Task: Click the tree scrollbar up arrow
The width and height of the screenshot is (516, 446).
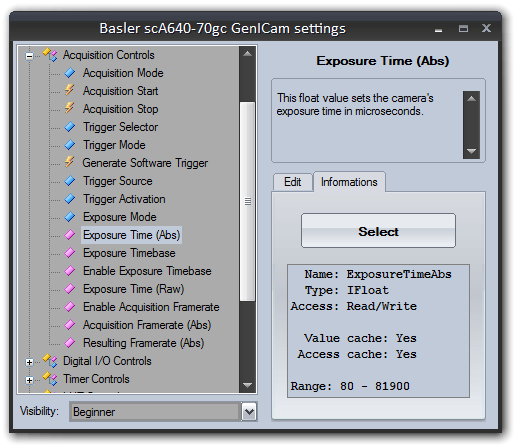Action: [x=247, y=54]
